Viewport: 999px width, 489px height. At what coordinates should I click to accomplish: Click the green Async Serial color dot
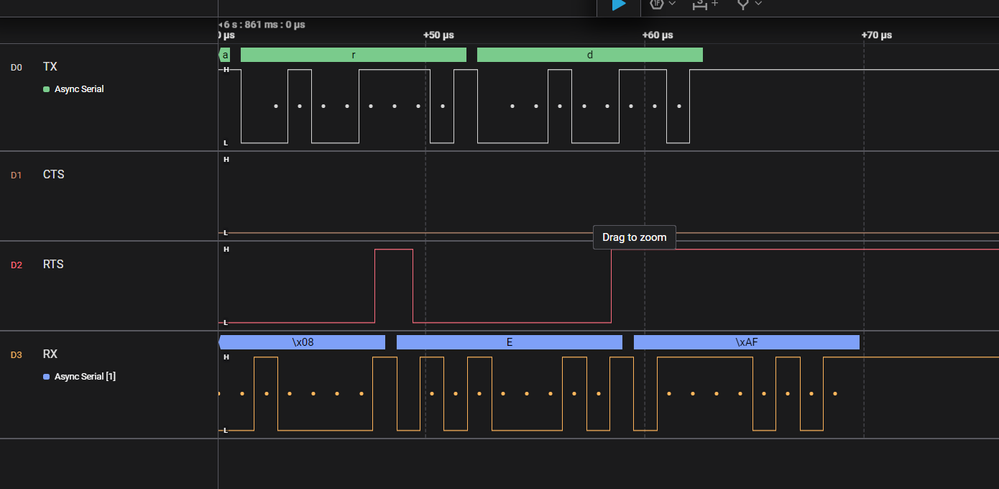(46, 89)
